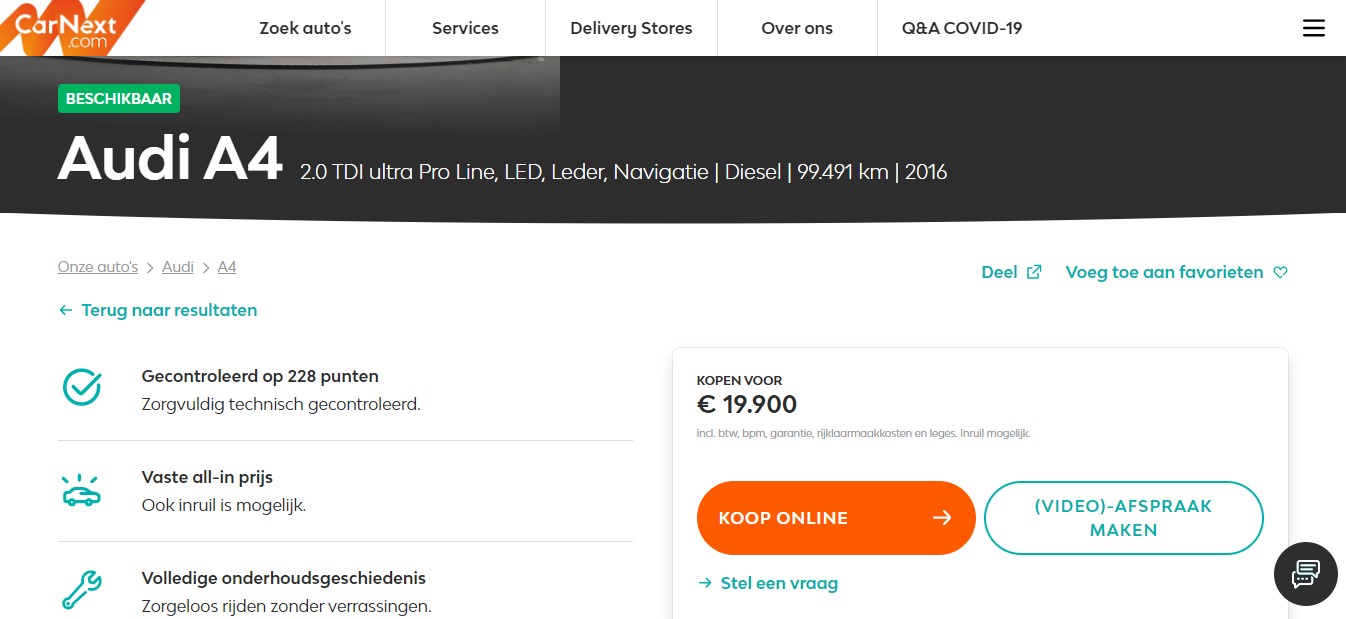Click the green Beschikbaar status badge
Screen dimensions: 1346x619
click(x=119, y=99)
